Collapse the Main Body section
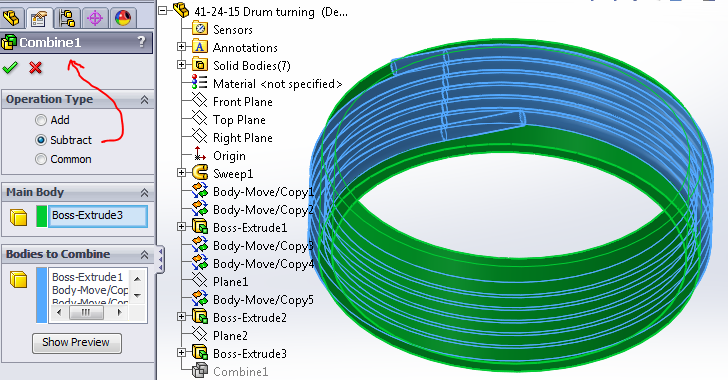 [x=144, y=192]
